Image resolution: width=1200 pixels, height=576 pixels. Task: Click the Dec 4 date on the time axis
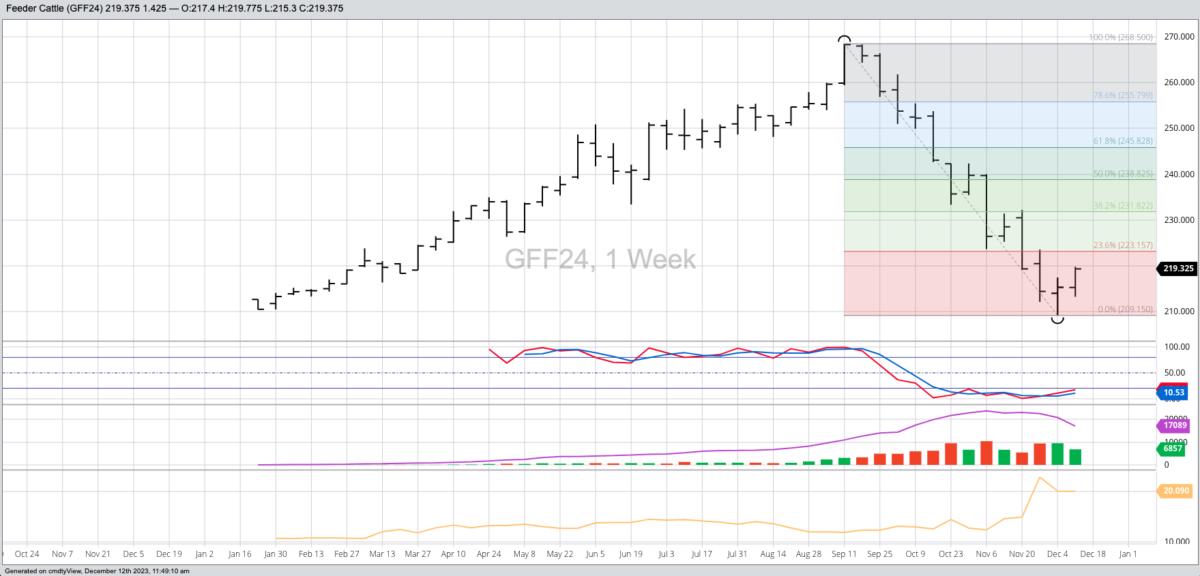pos(1055,552)
